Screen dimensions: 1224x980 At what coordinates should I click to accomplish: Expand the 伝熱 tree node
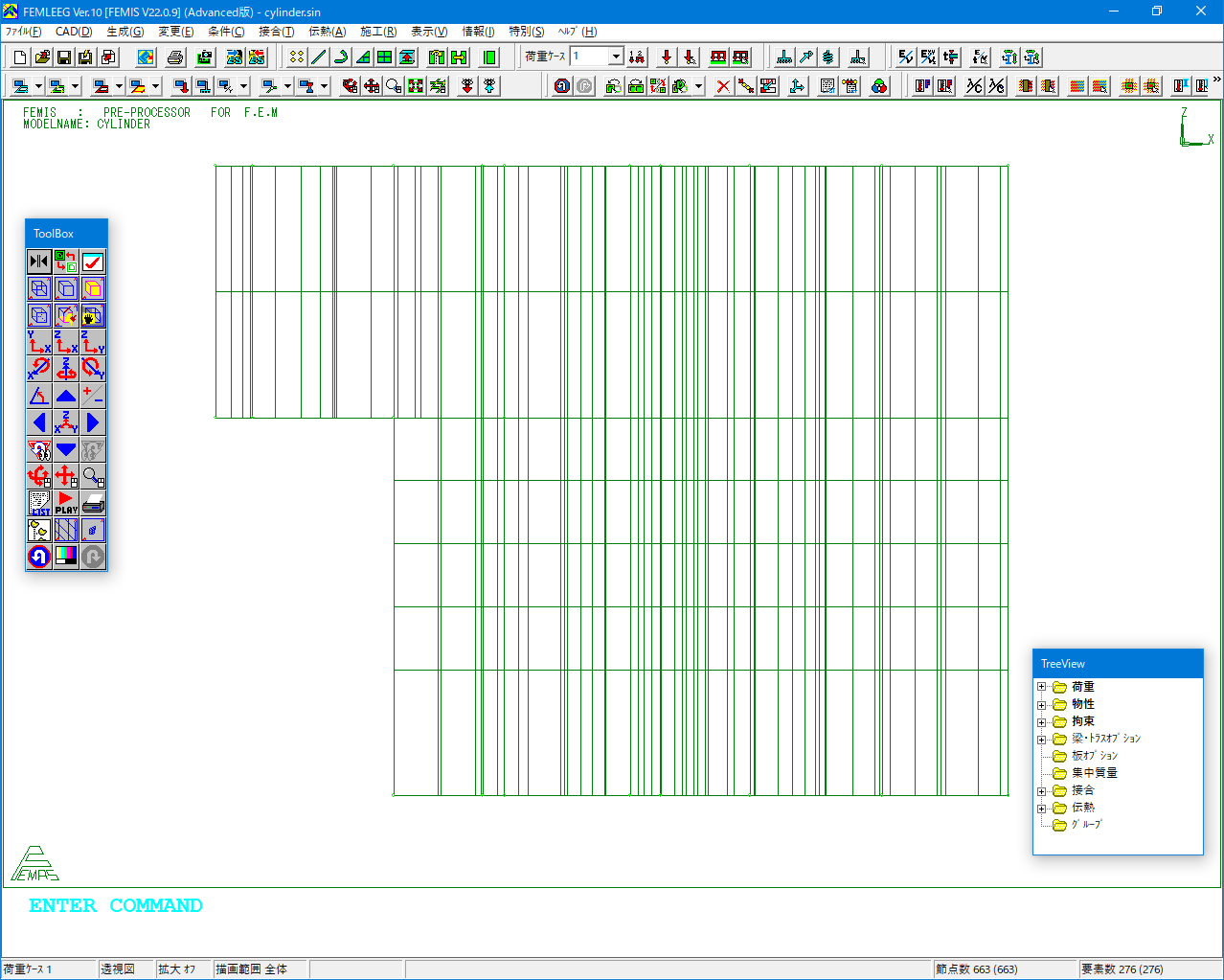[1042, 809]
